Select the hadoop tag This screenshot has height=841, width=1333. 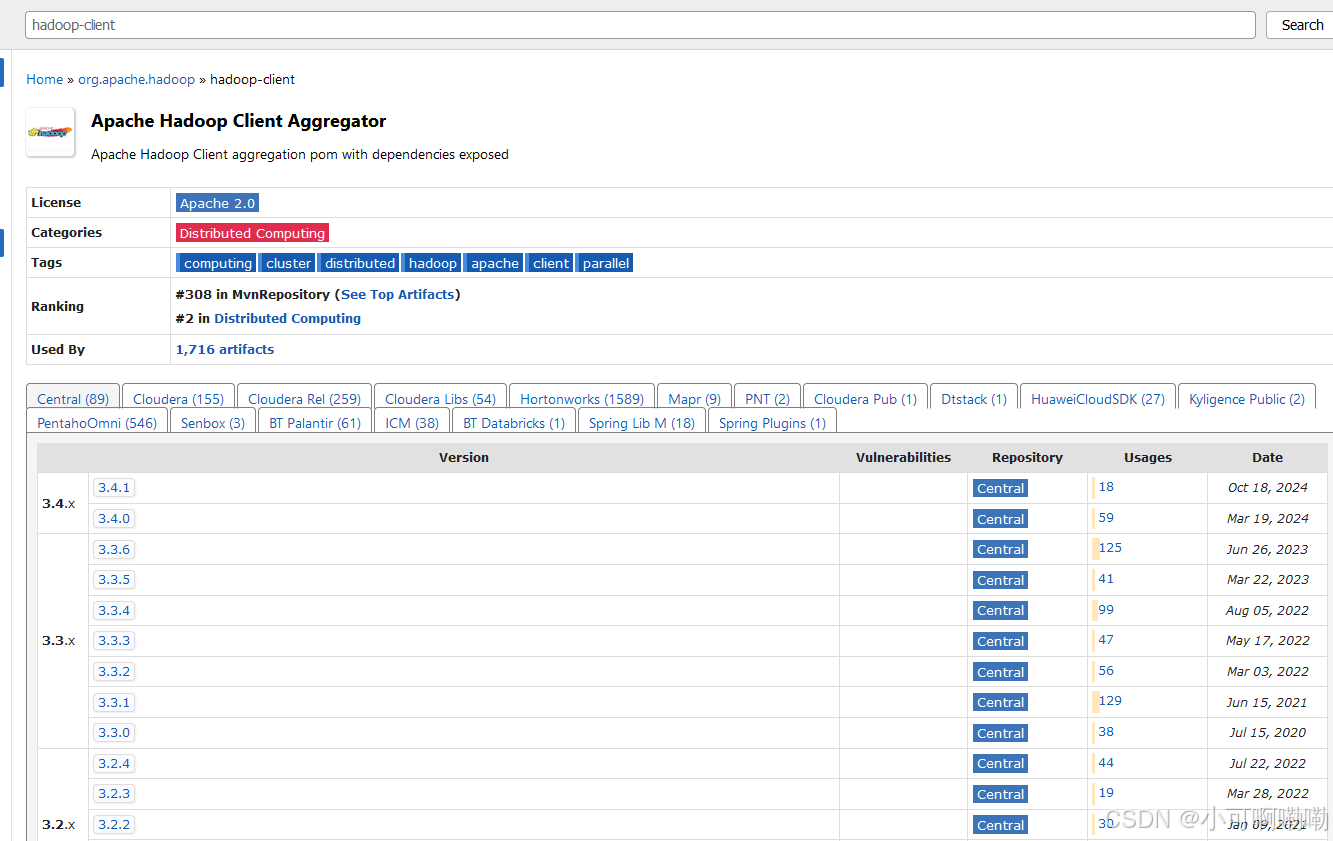coord(432,263)
